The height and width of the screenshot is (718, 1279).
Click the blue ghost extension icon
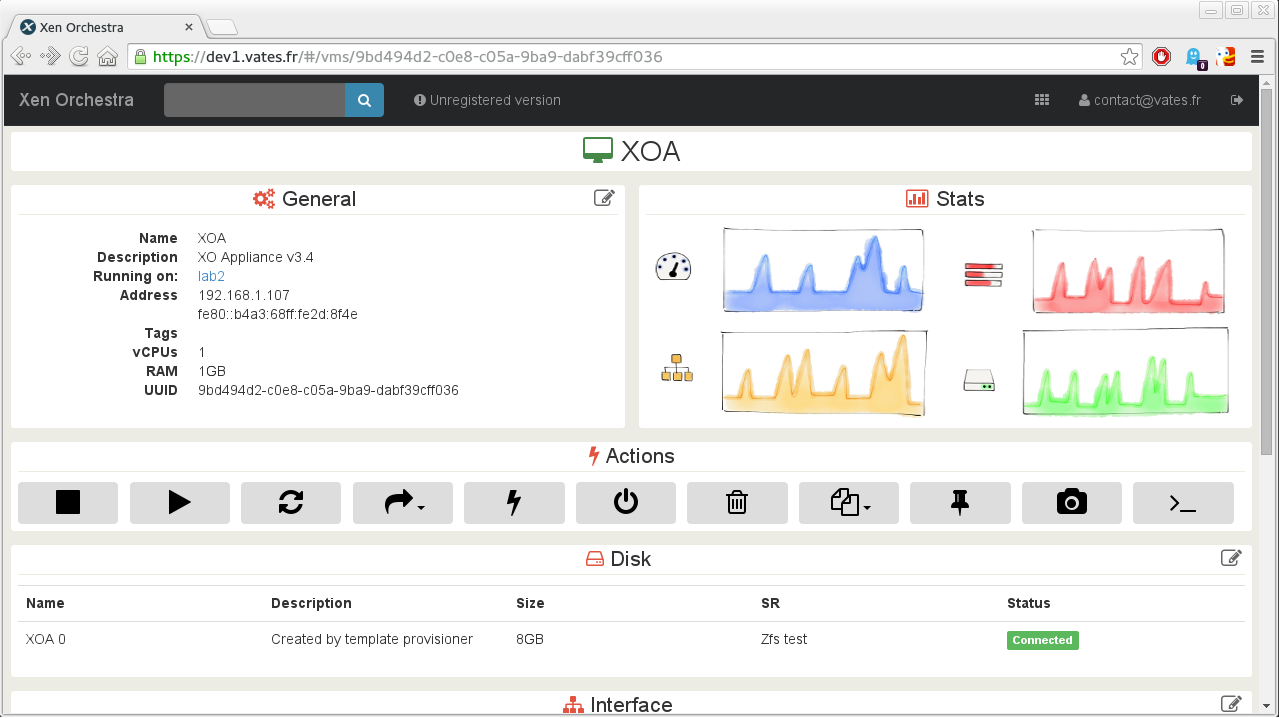(x=1194, y=58)
